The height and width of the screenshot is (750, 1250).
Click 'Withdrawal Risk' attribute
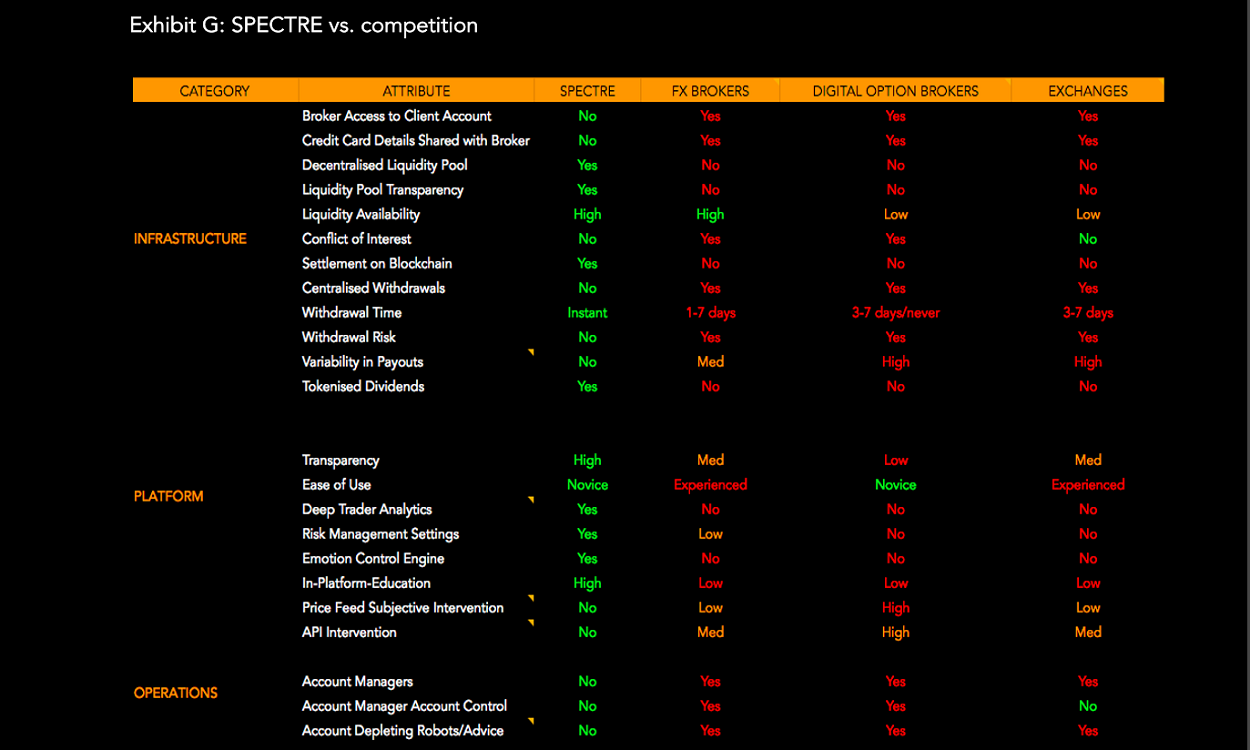(350, 337)
